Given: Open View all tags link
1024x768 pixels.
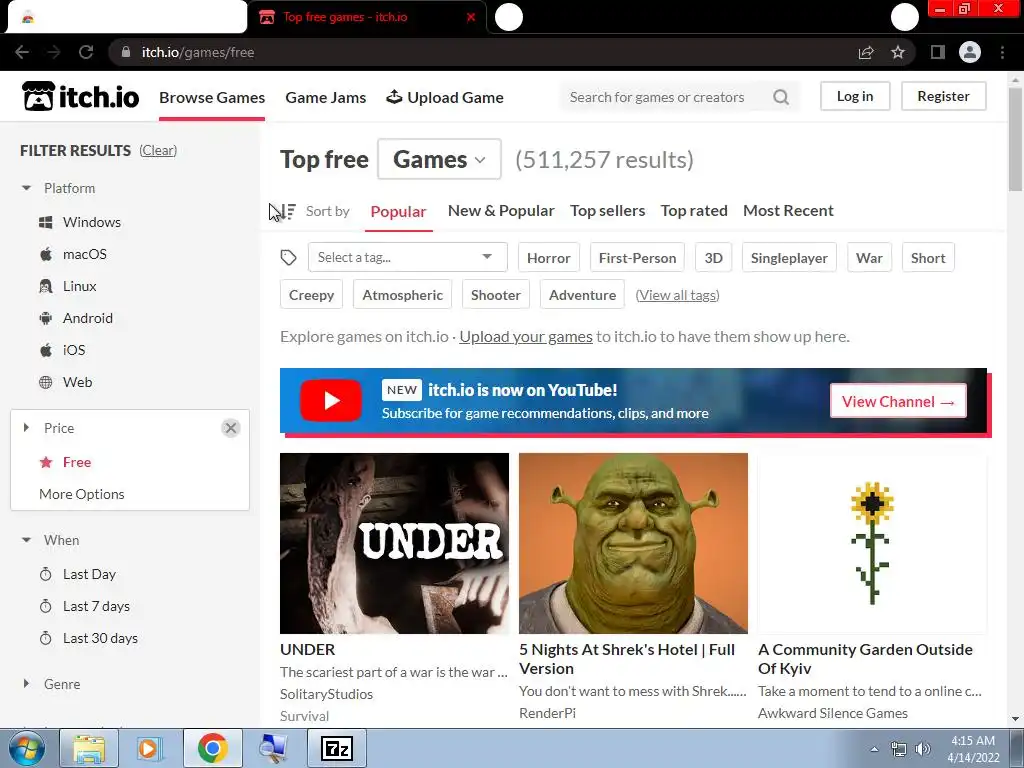Looking at the screenshot, I should point(677,295).
